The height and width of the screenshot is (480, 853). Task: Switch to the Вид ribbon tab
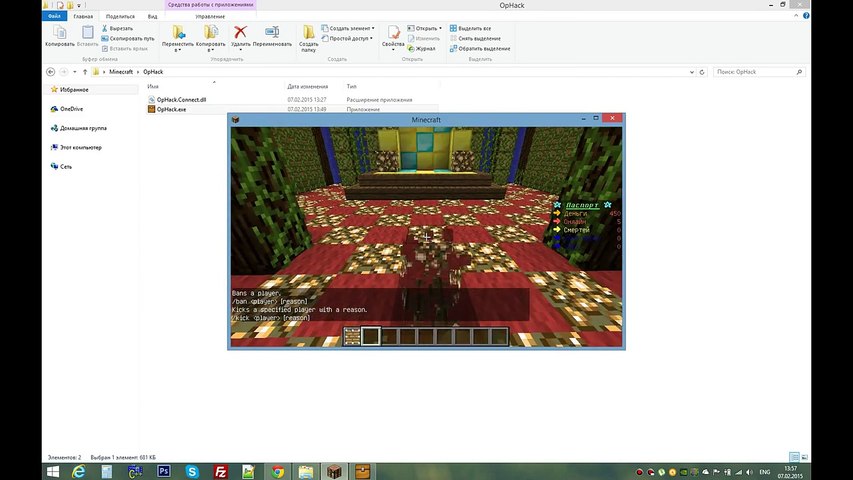(x=153, y=16)
